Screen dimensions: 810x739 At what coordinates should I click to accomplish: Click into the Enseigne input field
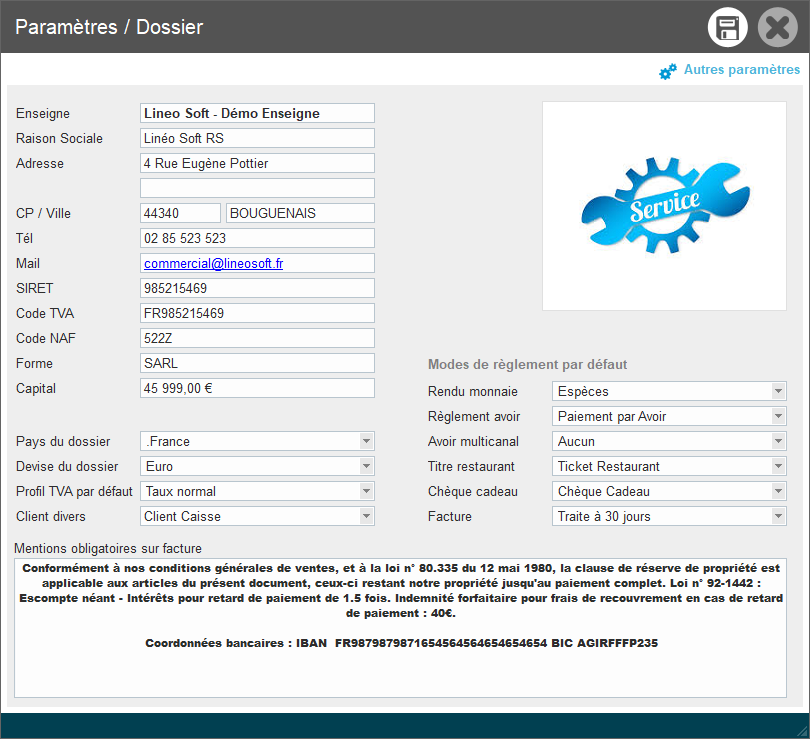pyautogui.click(x=257, y=113)
